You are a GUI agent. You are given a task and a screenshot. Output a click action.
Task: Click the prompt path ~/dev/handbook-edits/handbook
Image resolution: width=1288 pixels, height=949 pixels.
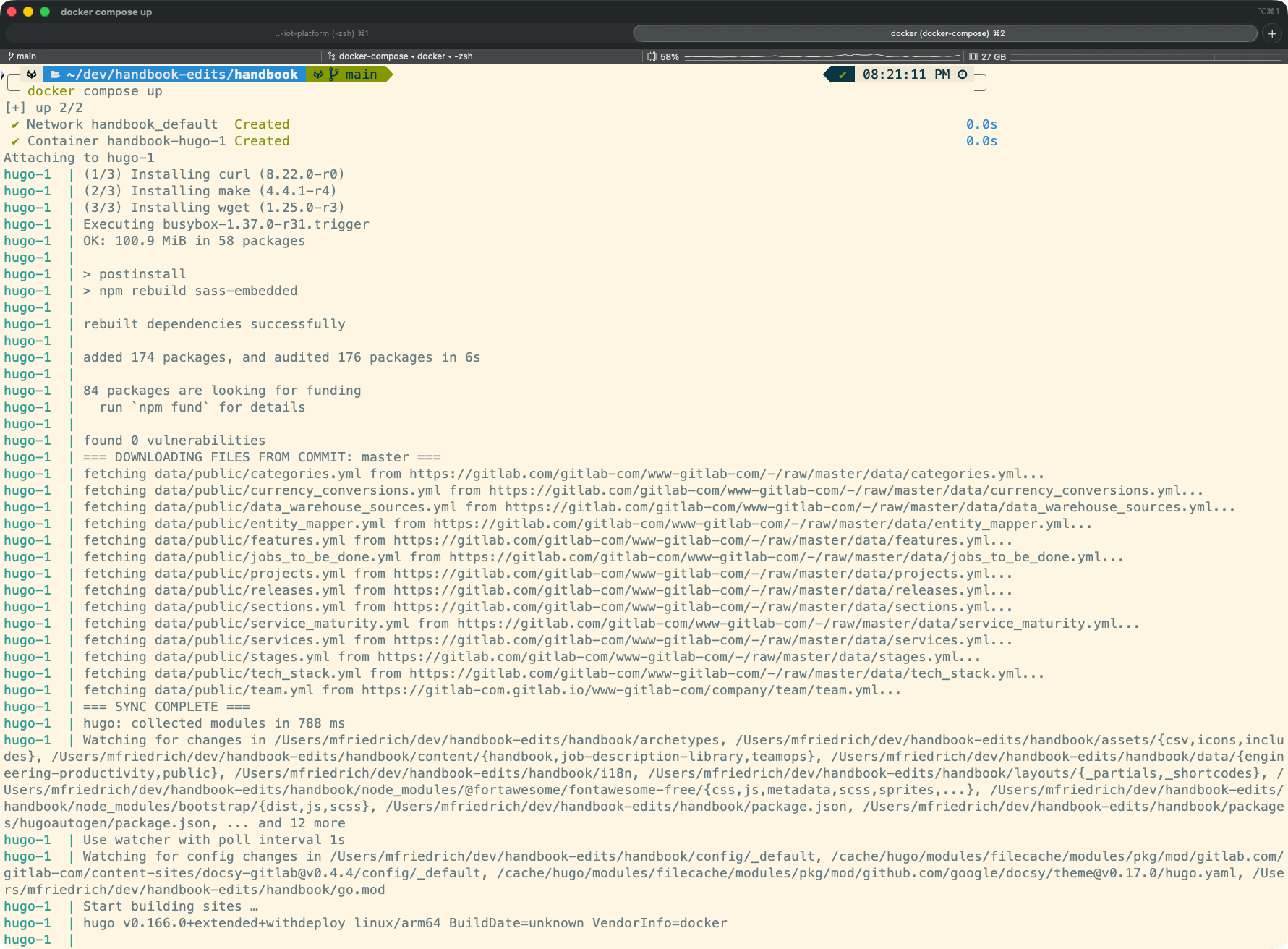182,75
